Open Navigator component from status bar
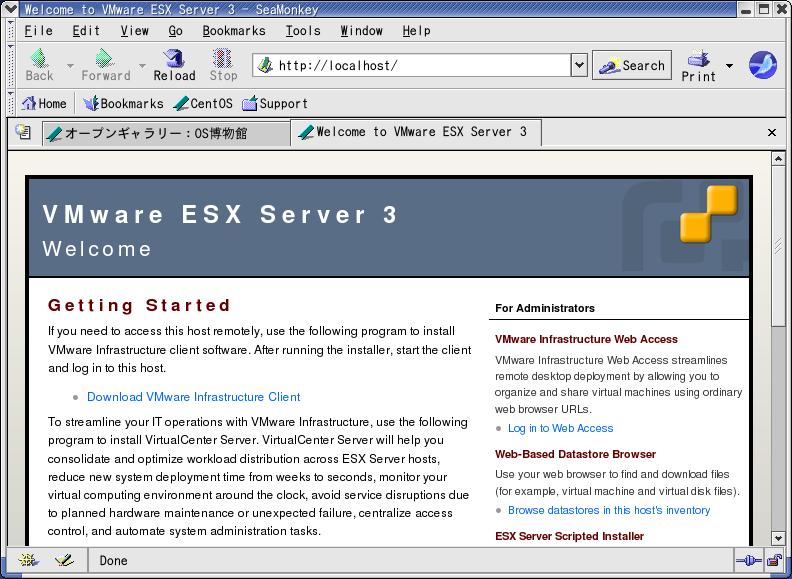Viewport: 792px width, 579px height. pos(28,560)
